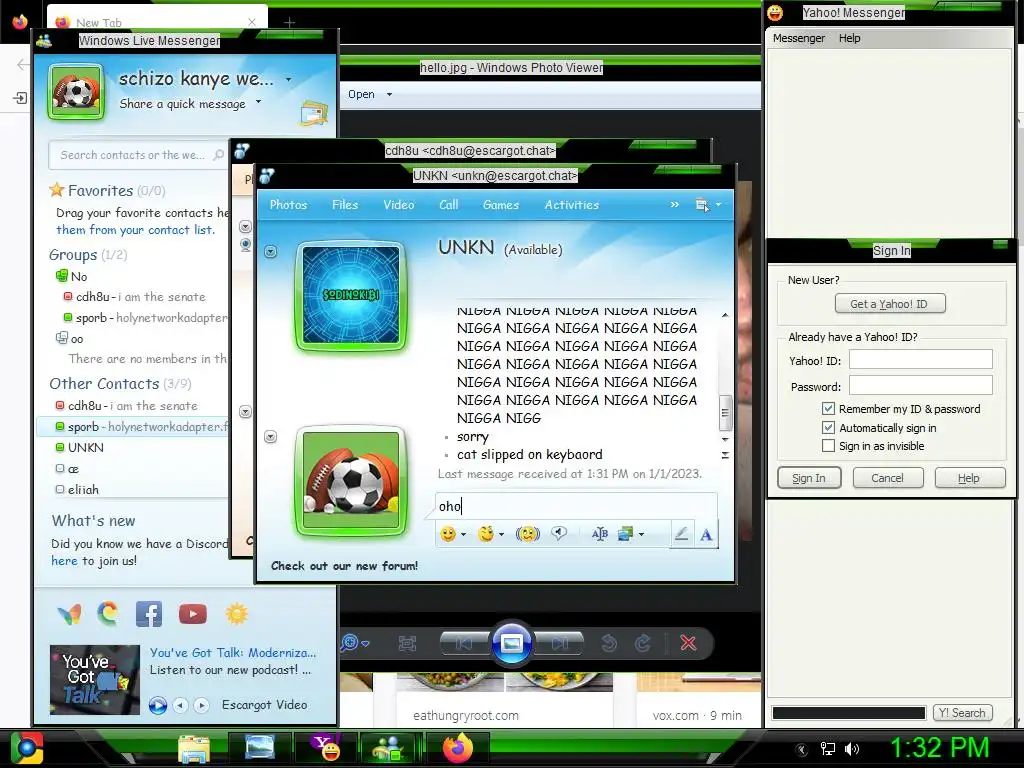1024x768 pixels.
Task: Open the MSN butterfly icon in Messenger
Action: click(69, 614)
